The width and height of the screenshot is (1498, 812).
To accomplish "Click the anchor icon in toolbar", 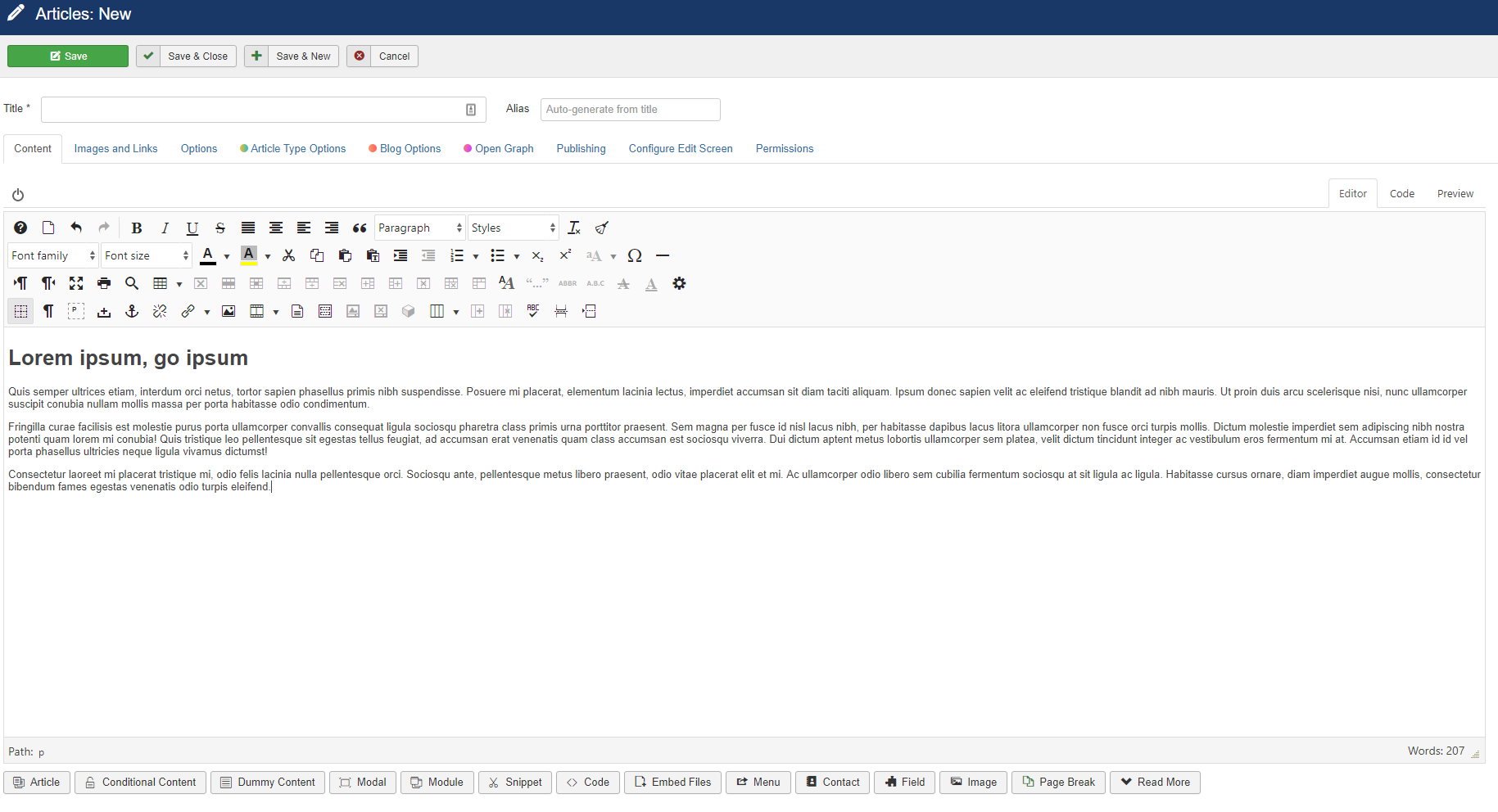I will [x=131, y=312].
